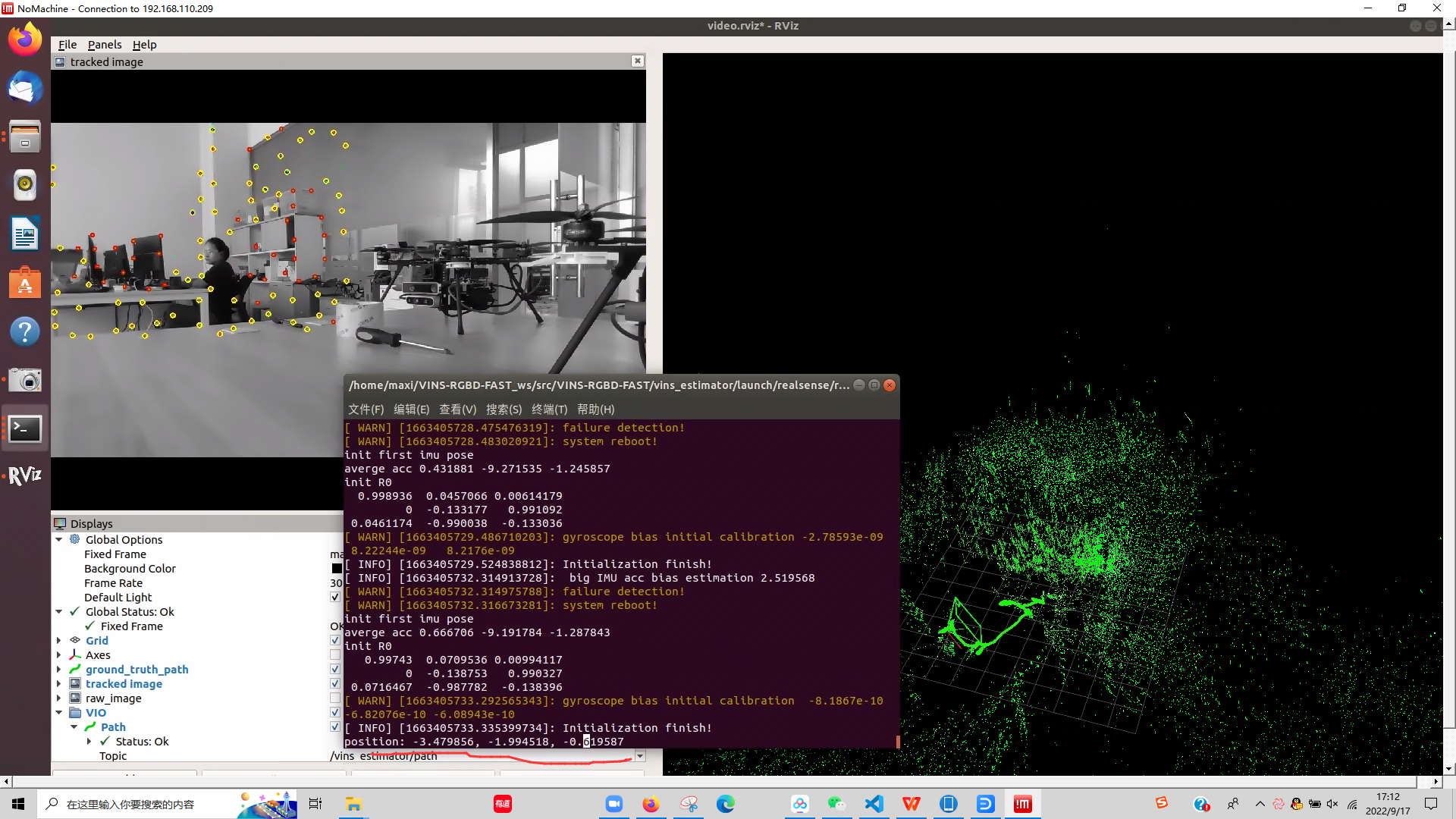Click the Background Color swatch
The image size is (1456, 819).
click(336, 568)
